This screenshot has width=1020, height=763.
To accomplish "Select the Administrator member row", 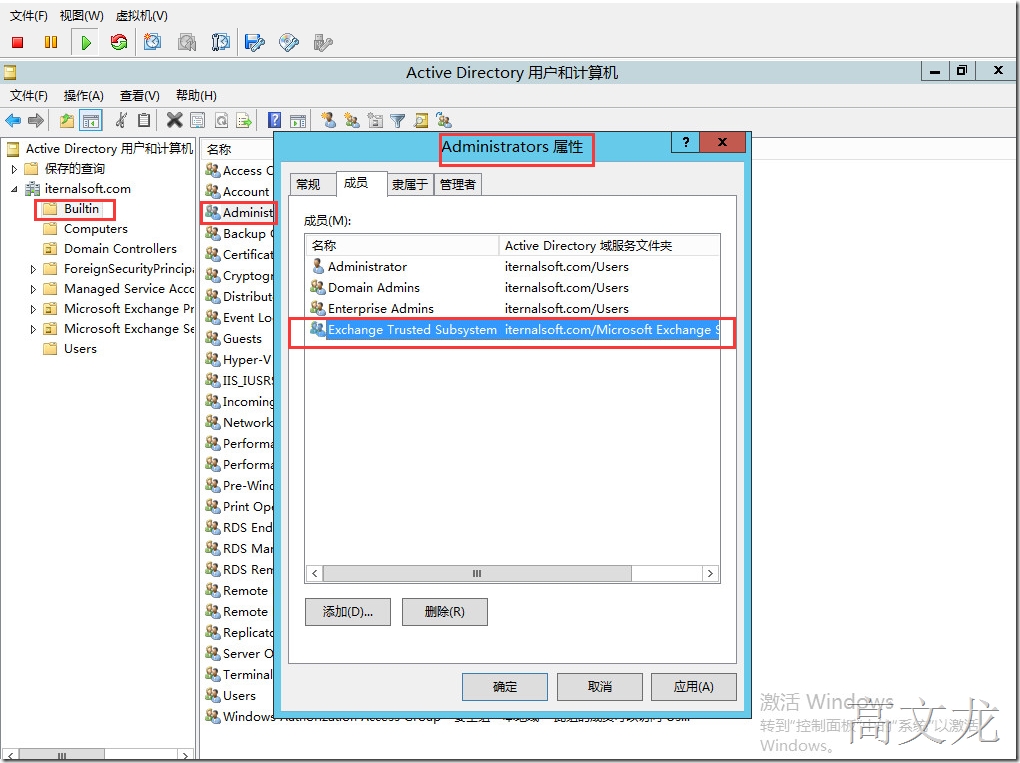I will [512, 267].
